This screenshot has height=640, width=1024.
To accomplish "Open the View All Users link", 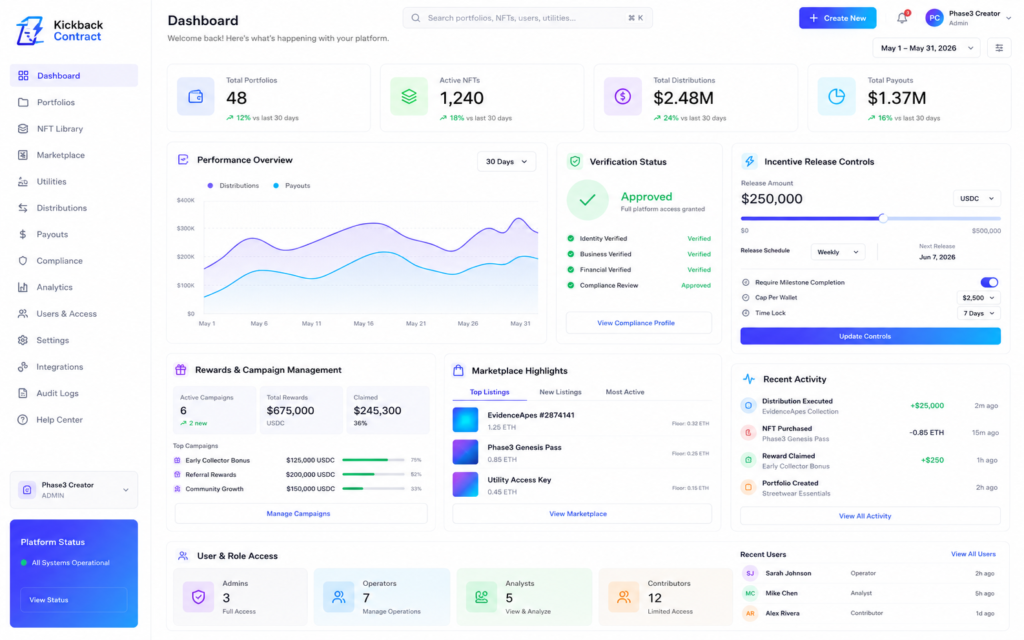I will coord(973,554).
